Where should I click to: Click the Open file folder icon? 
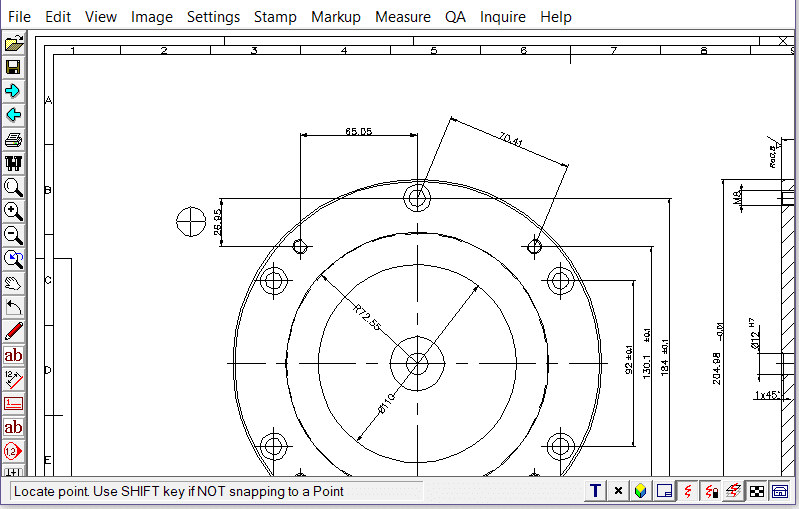click(13, 43)
